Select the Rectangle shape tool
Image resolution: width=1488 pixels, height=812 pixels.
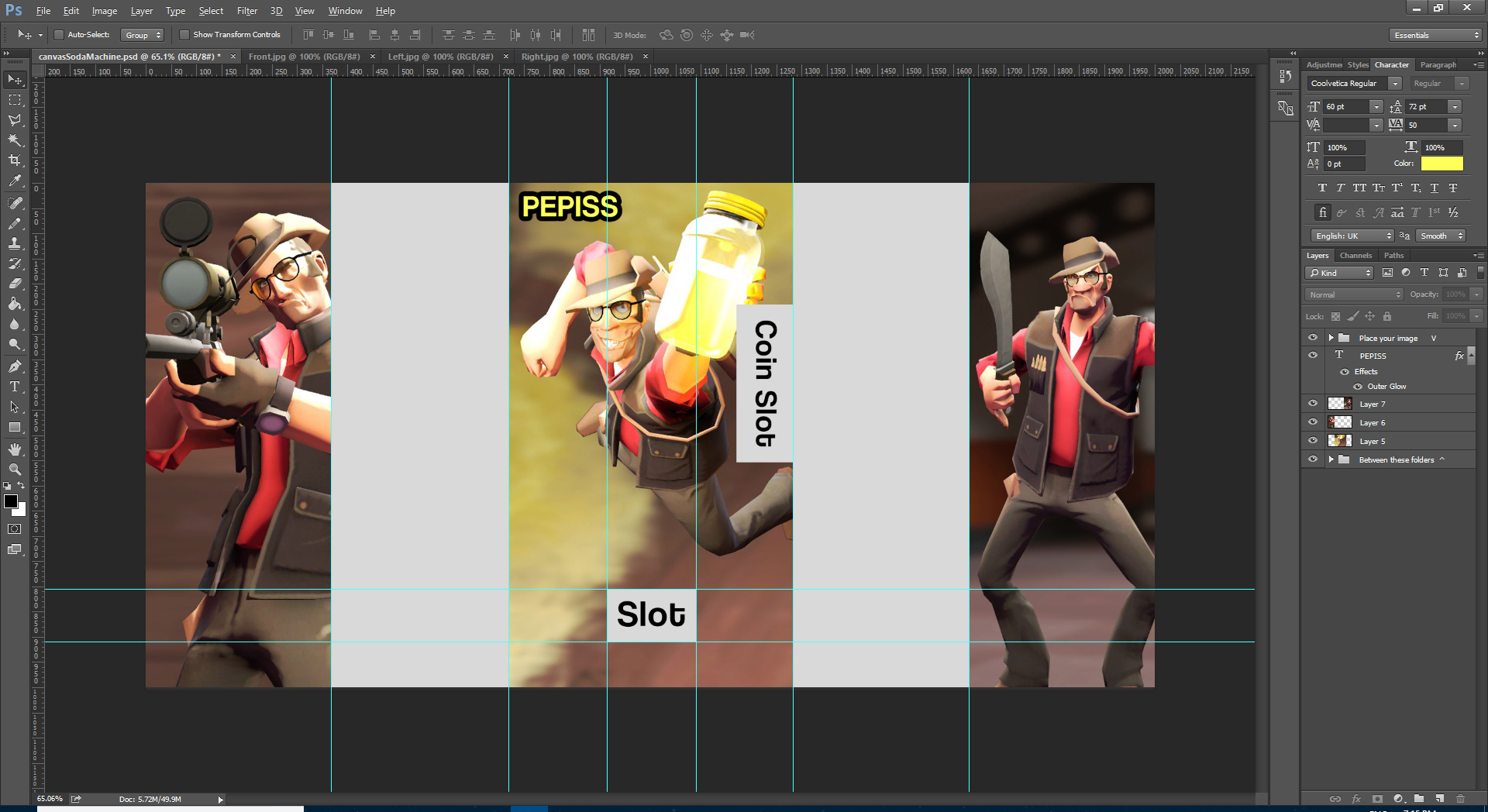tap(15, 427)
